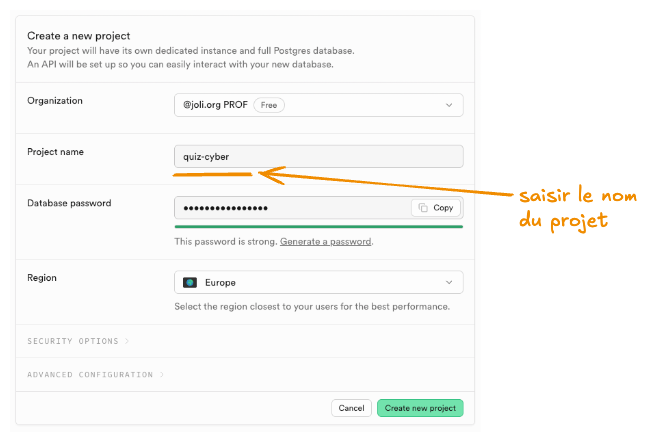Focus the Project name field containing quiz-cyber
This screenshot has width=647, height=442.
pyautogui.click(x=318, y=156)
